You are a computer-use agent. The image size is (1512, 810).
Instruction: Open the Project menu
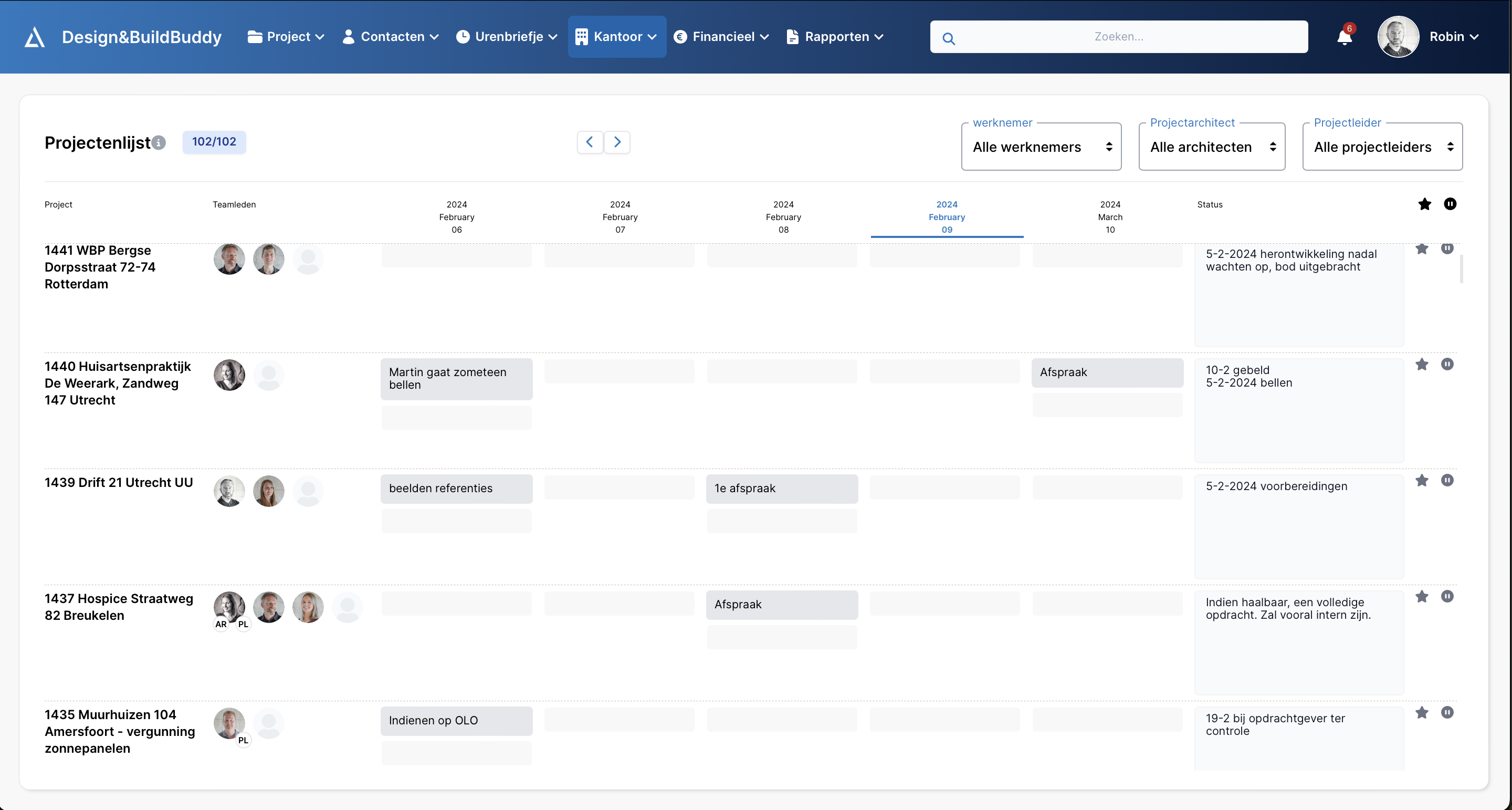[286, 36]
